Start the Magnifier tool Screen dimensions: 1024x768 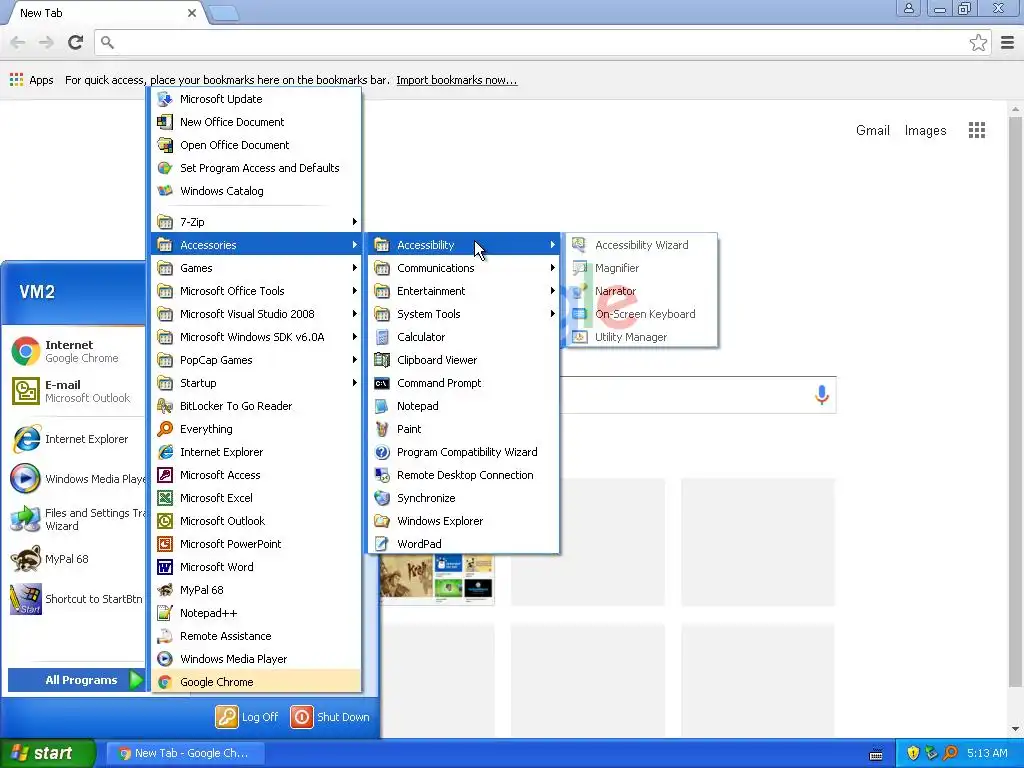coord(642,268)
